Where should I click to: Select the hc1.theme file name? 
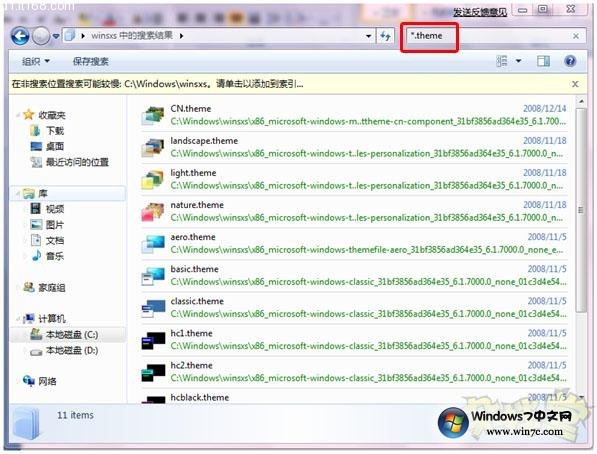click(191, 333)
